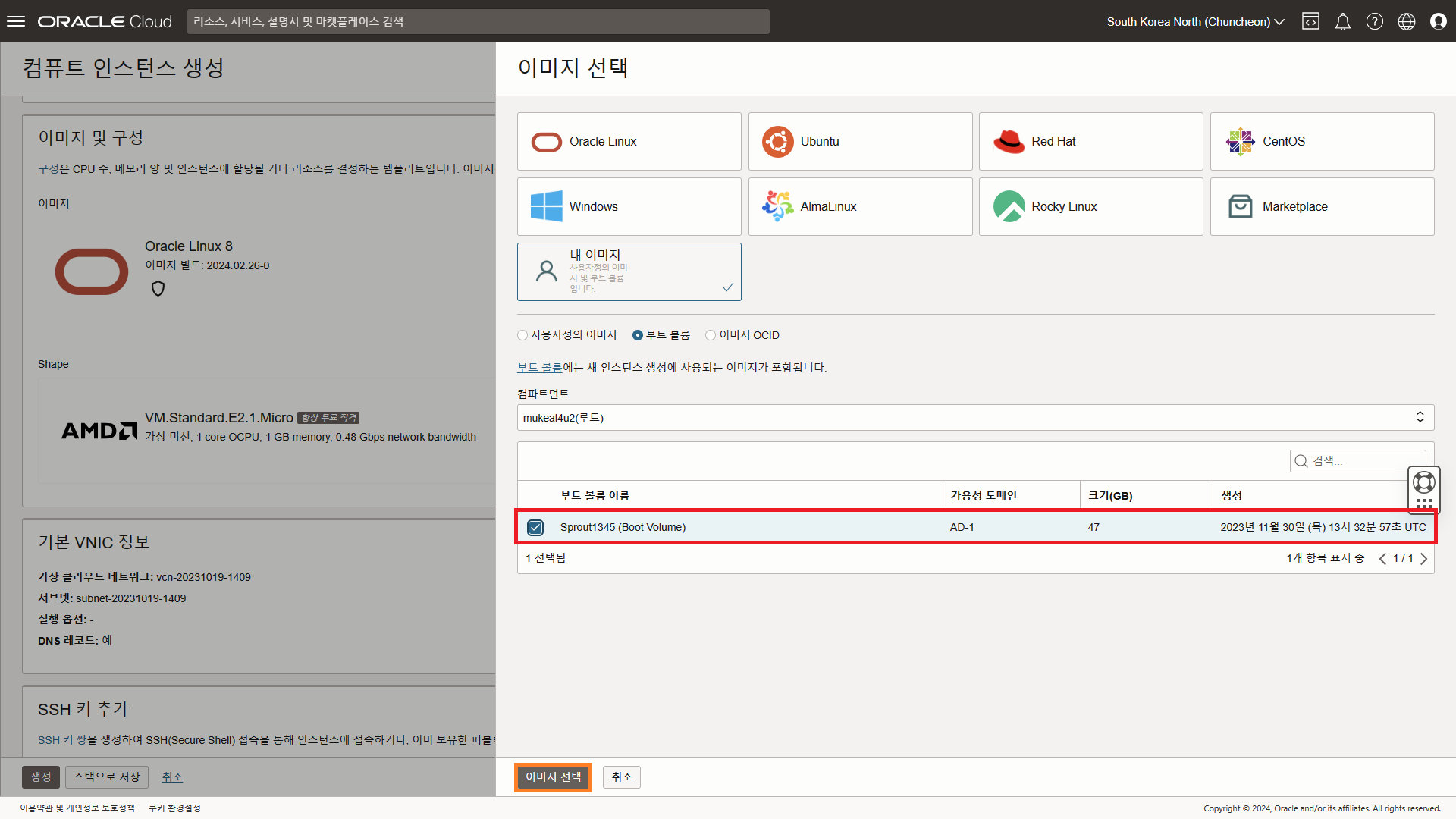Uncheck the Sprout1345 boot volume checkbox
This screenshot has height=819, width=1456.
[535, 527]
